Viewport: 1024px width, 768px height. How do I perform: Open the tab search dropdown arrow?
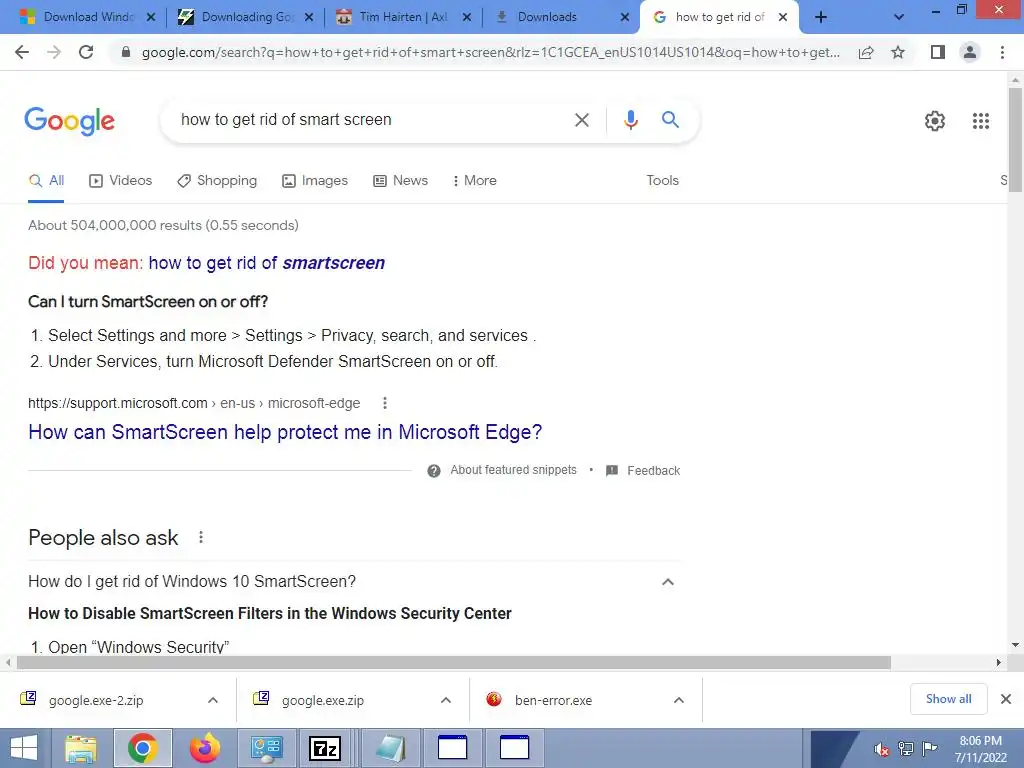click(x=899, y=17)
